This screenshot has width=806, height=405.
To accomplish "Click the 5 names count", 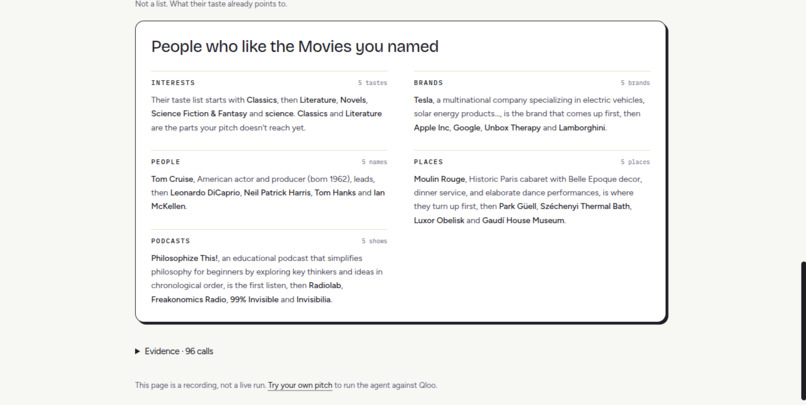I will [374, 162].
